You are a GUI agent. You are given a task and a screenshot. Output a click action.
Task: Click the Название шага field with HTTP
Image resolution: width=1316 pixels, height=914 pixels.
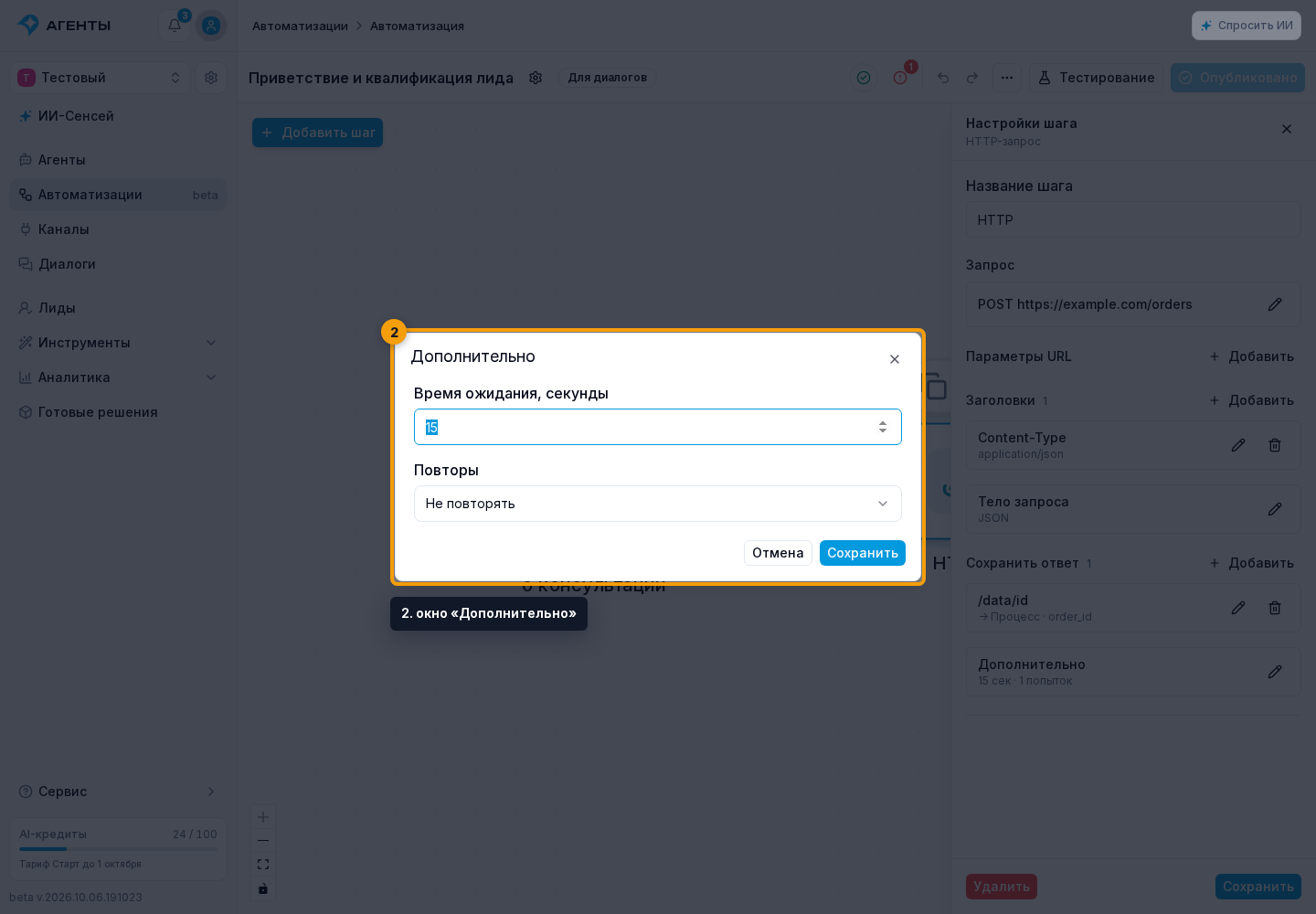[x=1133, y=220]
